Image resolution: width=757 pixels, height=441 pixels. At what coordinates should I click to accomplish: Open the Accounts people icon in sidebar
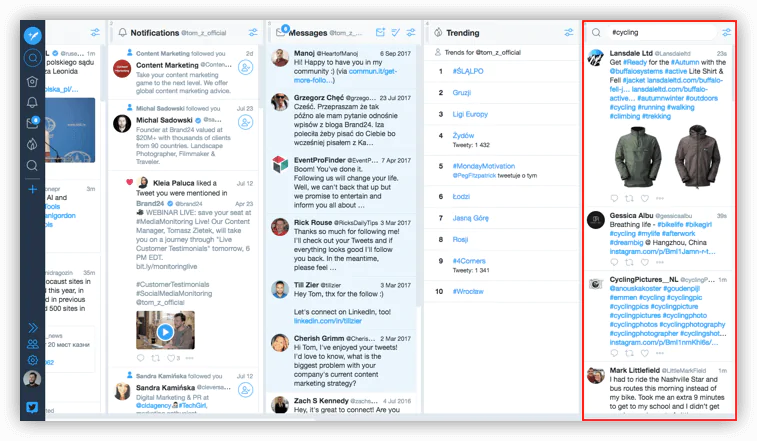(x=33, y=344)
